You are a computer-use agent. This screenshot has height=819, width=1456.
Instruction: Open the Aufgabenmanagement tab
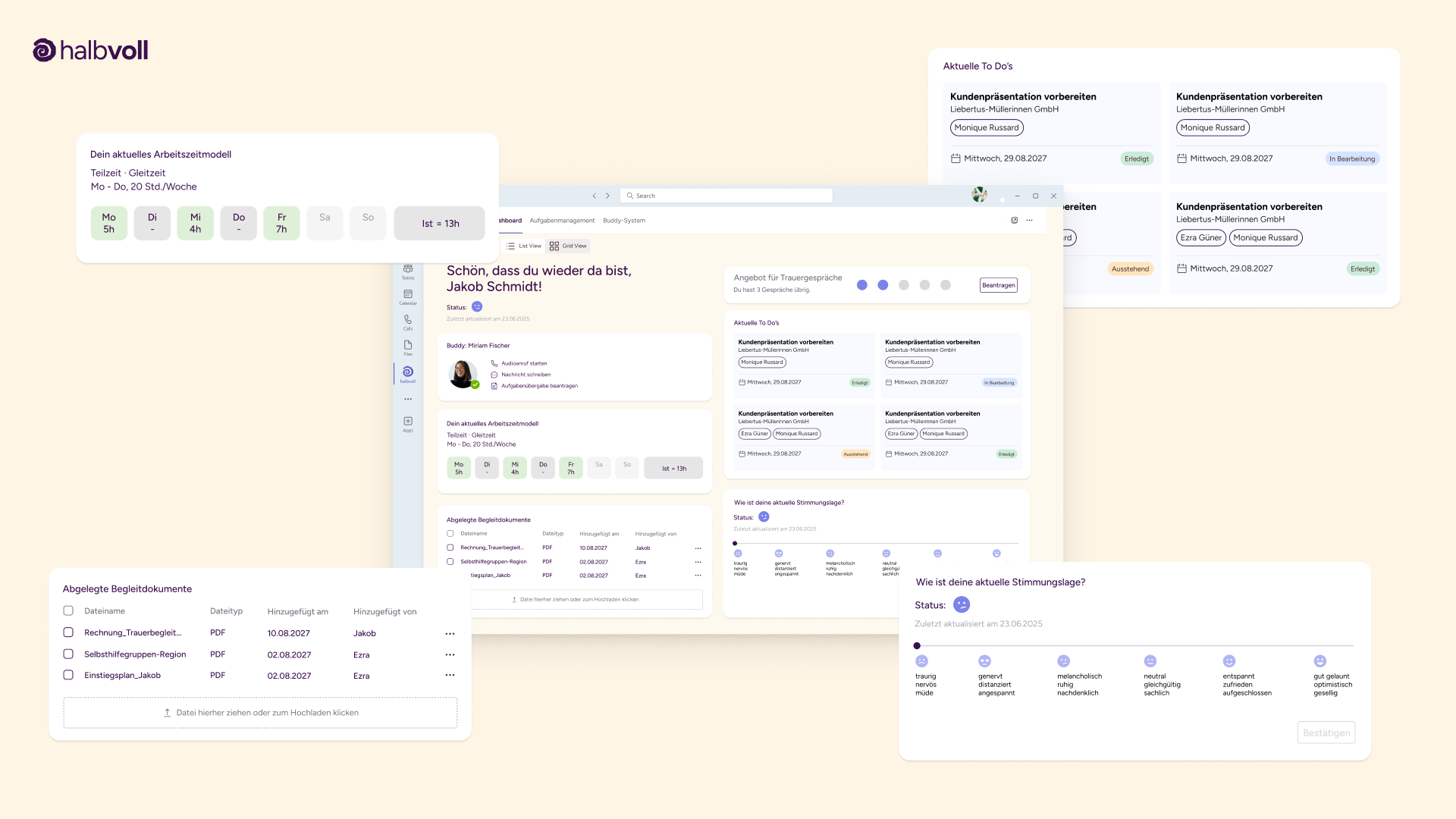(562, 221)
